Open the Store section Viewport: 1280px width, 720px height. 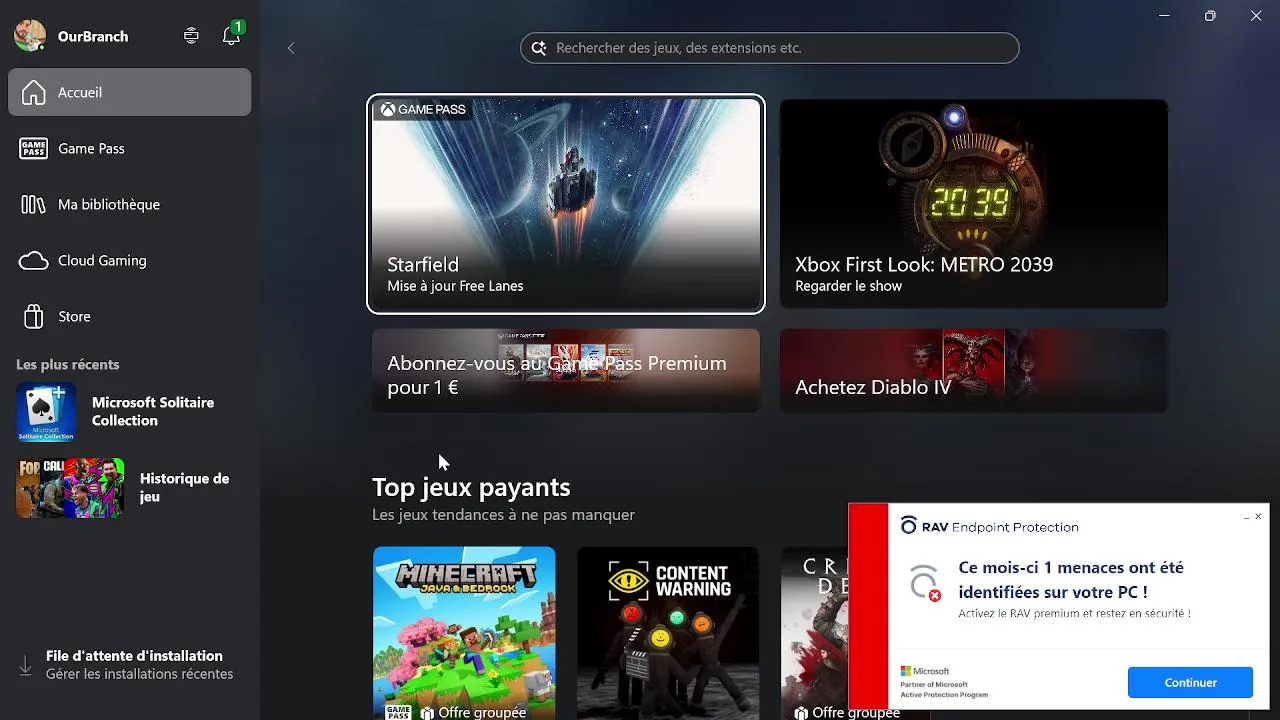point(130,316)
